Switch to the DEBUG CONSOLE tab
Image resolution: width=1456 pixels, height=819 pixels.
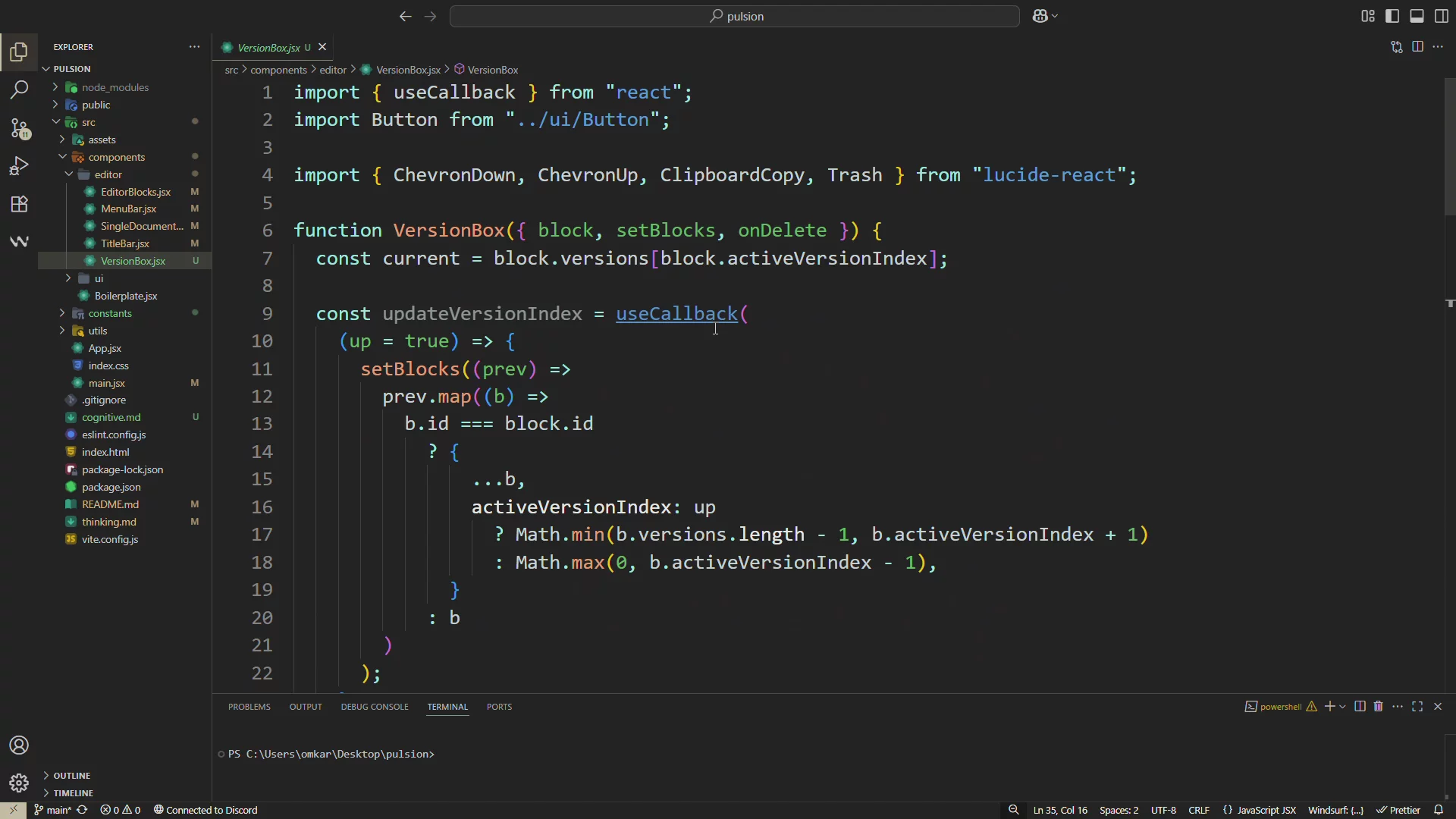pos(374,706)
